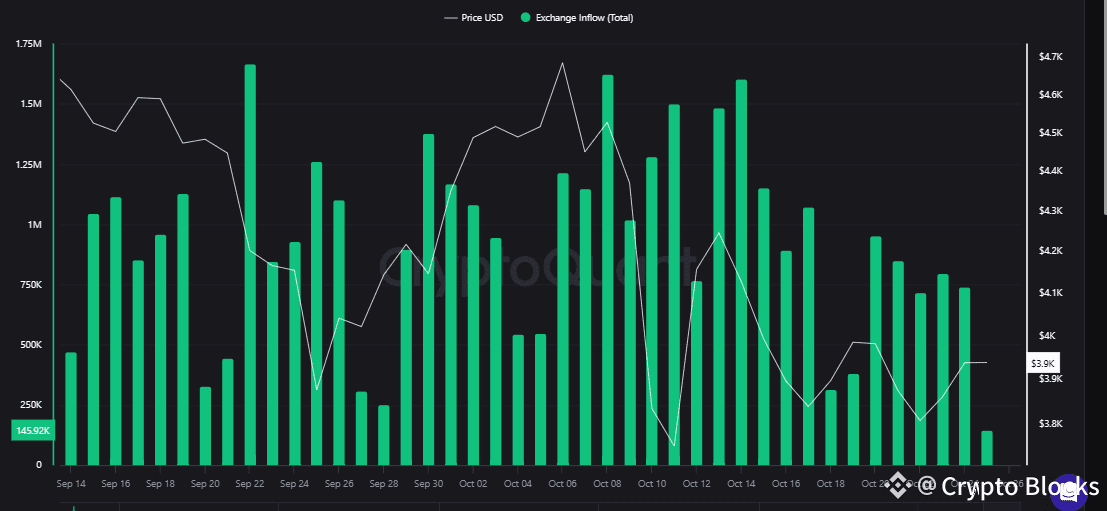Select the Oct 14 exchange inflow bar
1107x511 pixels.
[x=741, y=272]
